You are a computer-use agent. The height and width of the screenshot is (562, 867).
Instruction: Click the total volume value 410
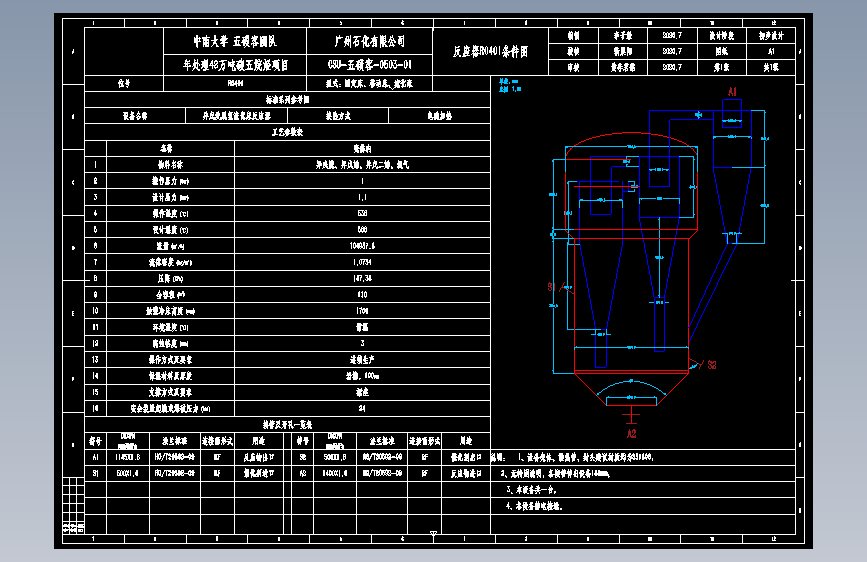362,295
